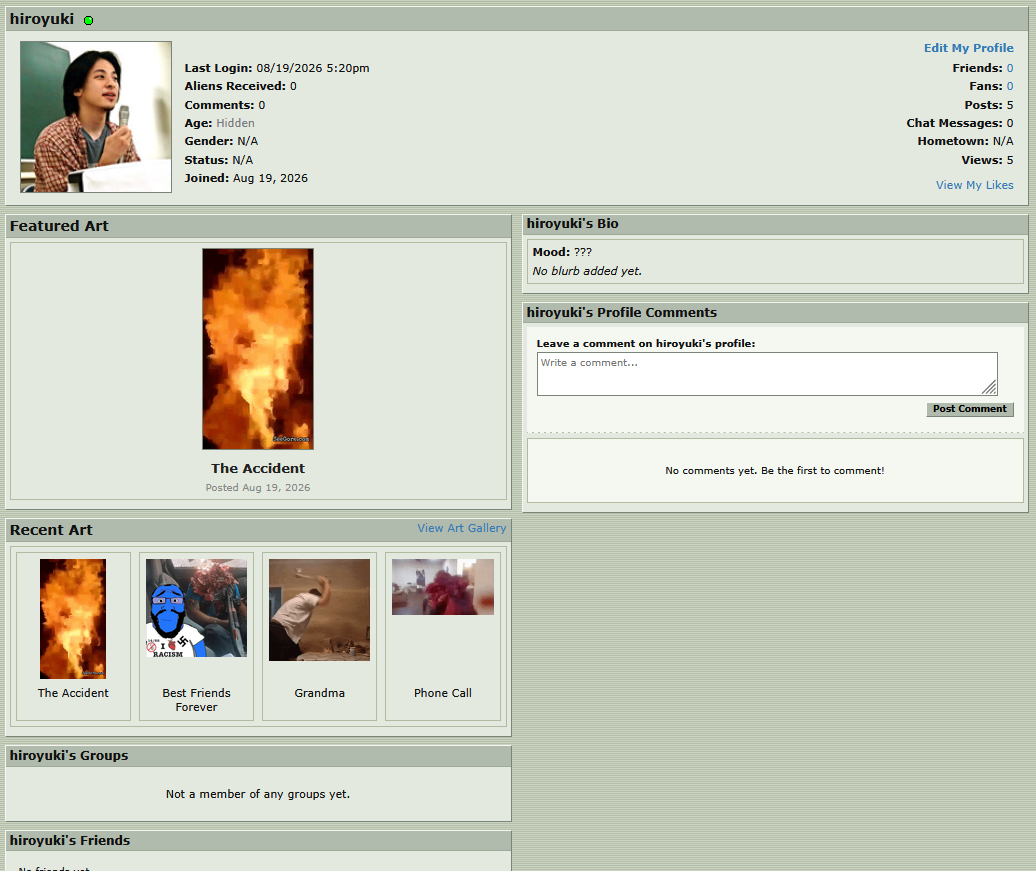The image size is (1036, 871).
Task: Click the Featured Art section header
Action: [258, 226]
